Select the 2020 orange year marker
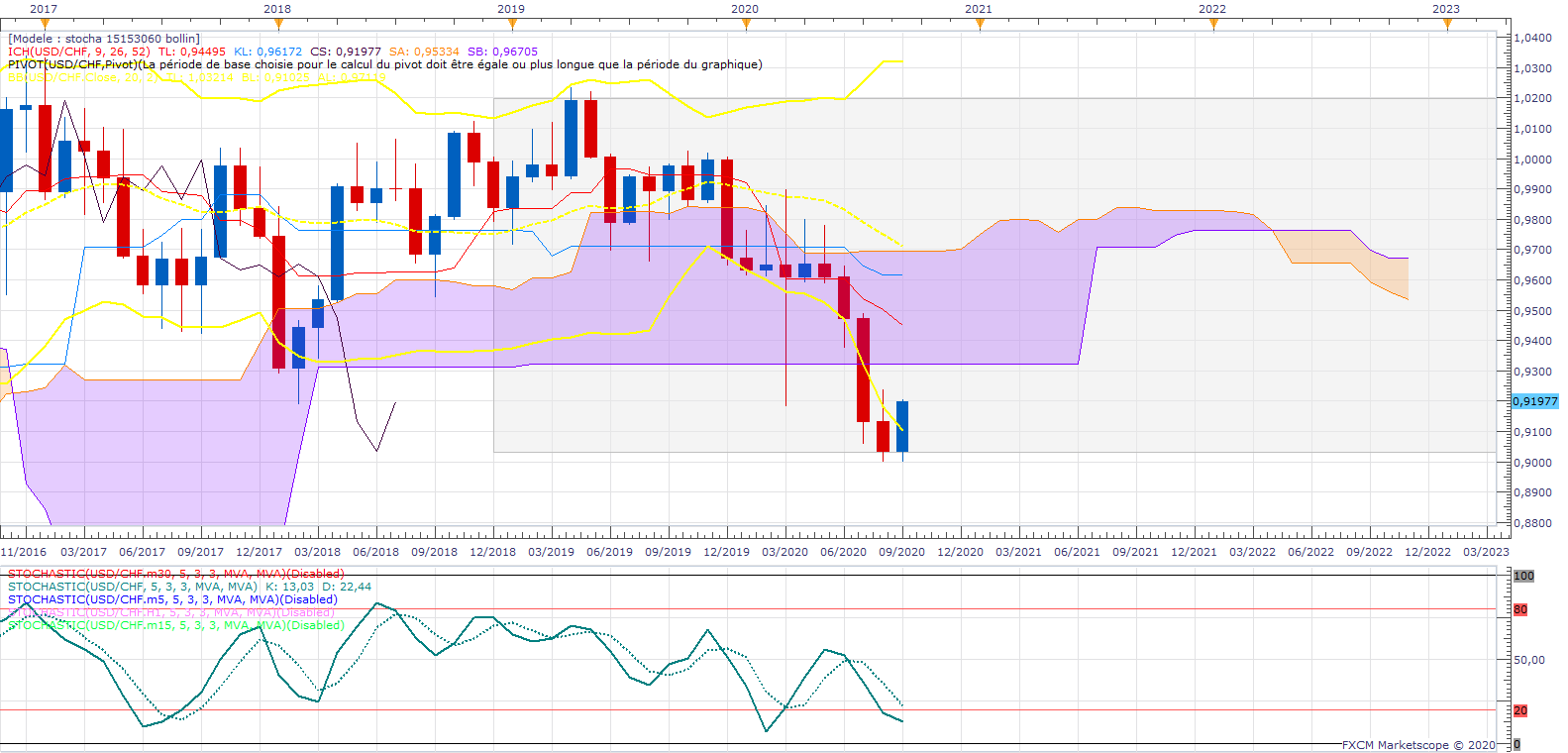Image resolution: width=1568 pixels, height=753 pixels. (746, 24)
